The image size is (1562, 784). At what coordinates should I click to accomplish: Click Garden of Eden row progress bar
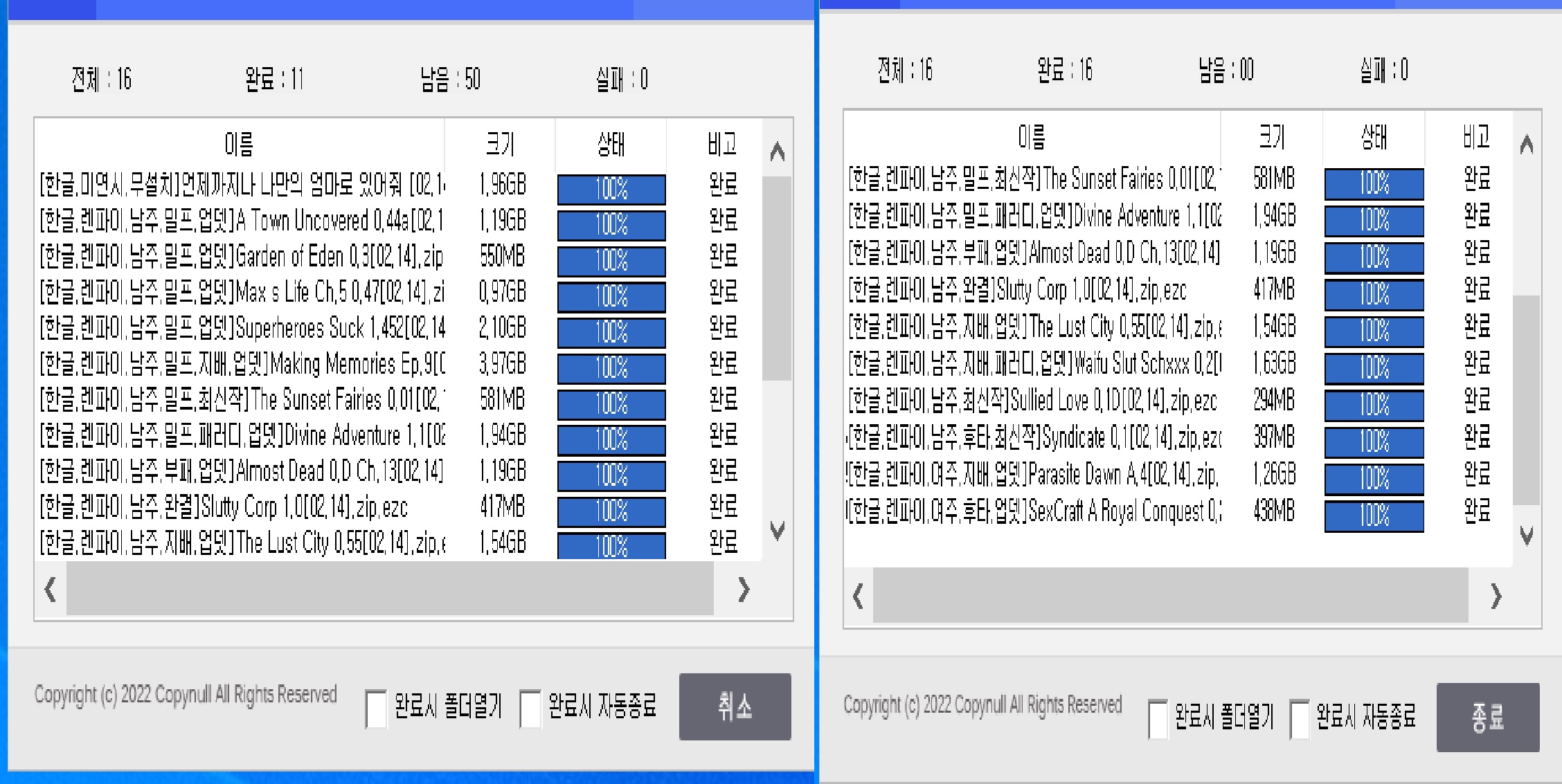point(611,261)
